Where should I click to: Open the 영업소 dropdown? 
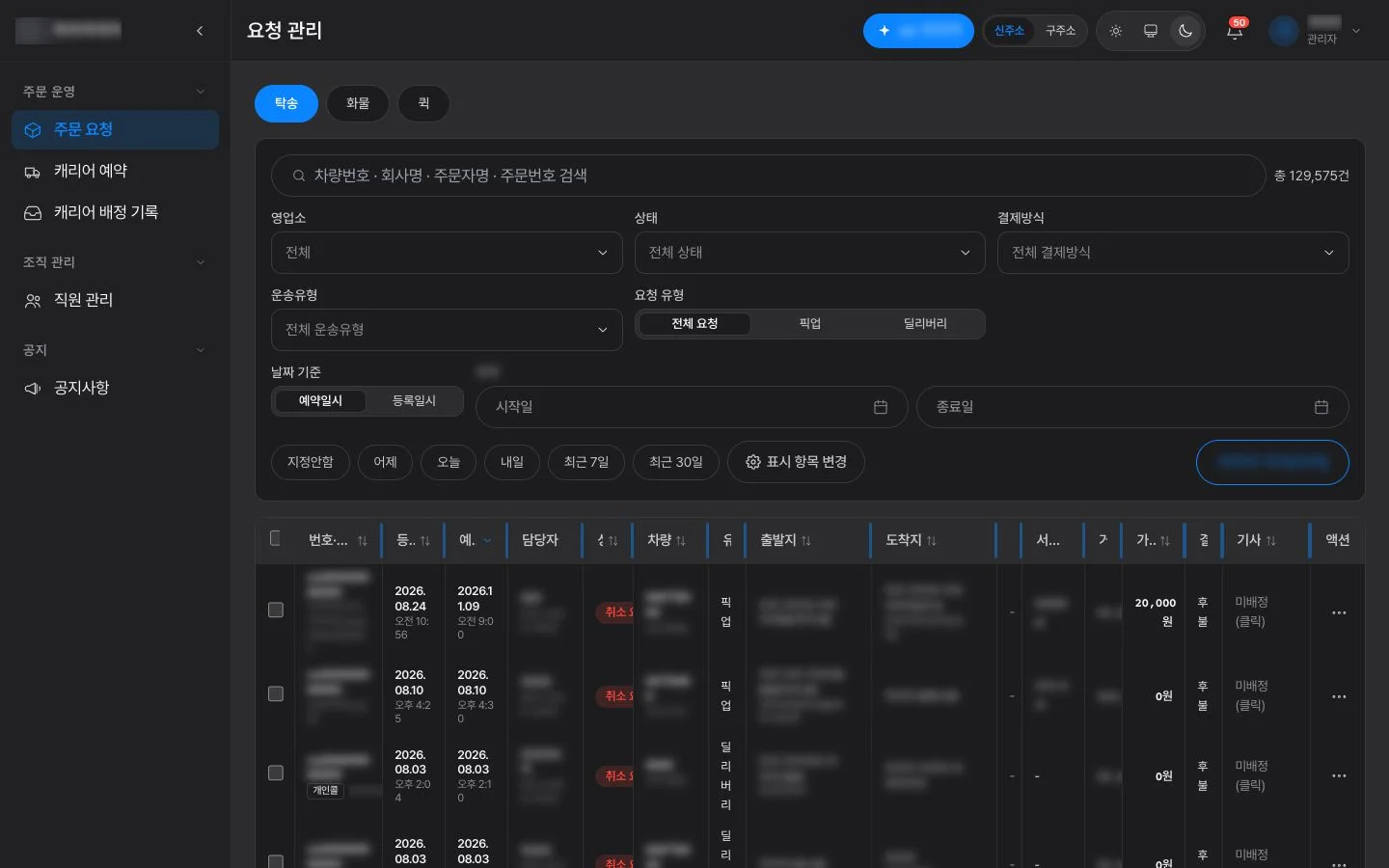(x=447, y=253)
